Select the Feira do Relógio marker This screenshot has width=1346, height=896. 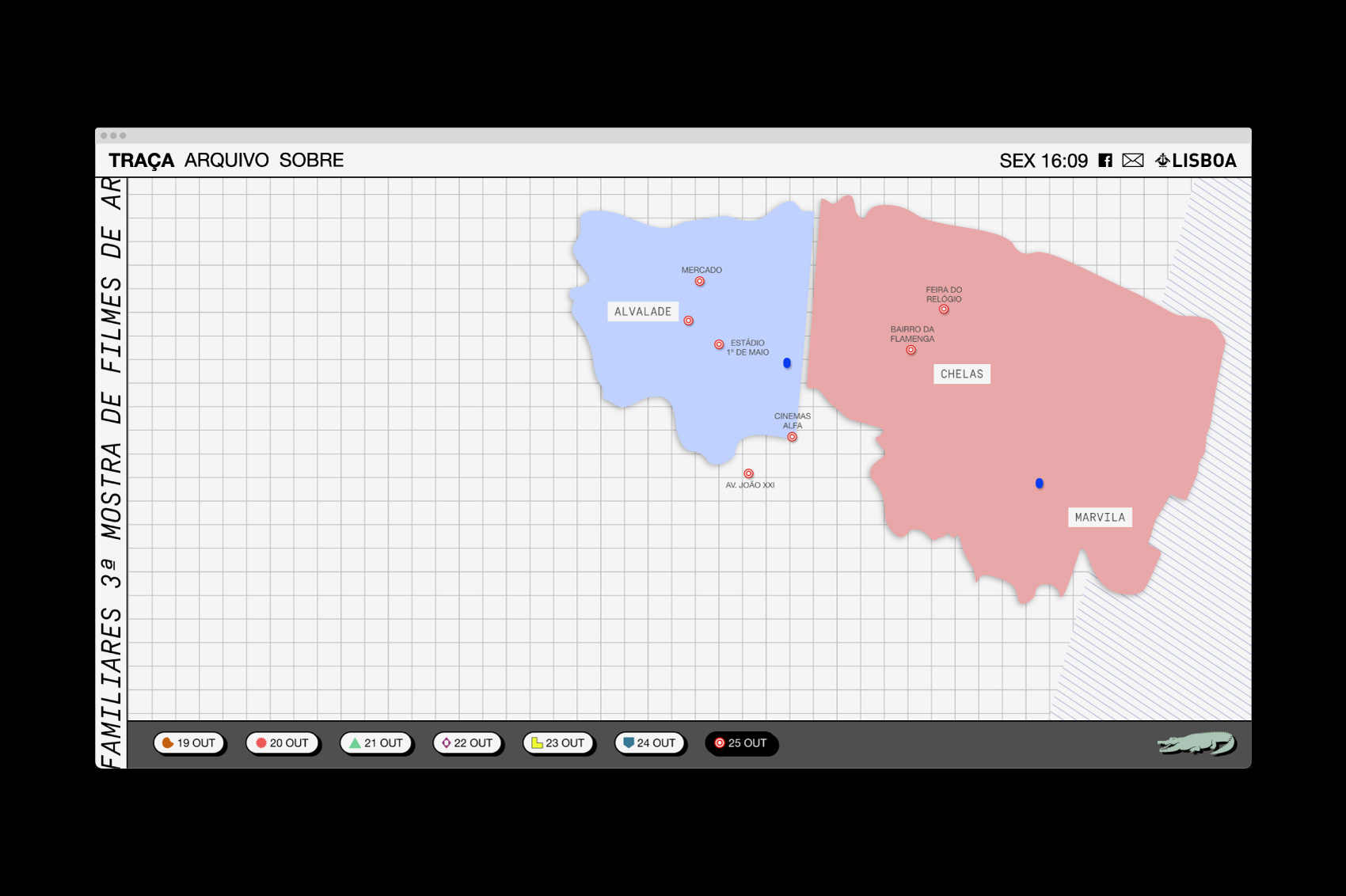pos(944,309)
